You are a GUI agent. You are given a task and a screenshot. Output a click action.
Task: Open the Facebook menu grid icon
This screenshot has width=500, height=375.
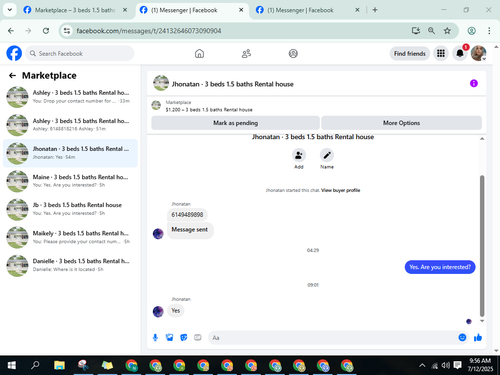(441, 53)
